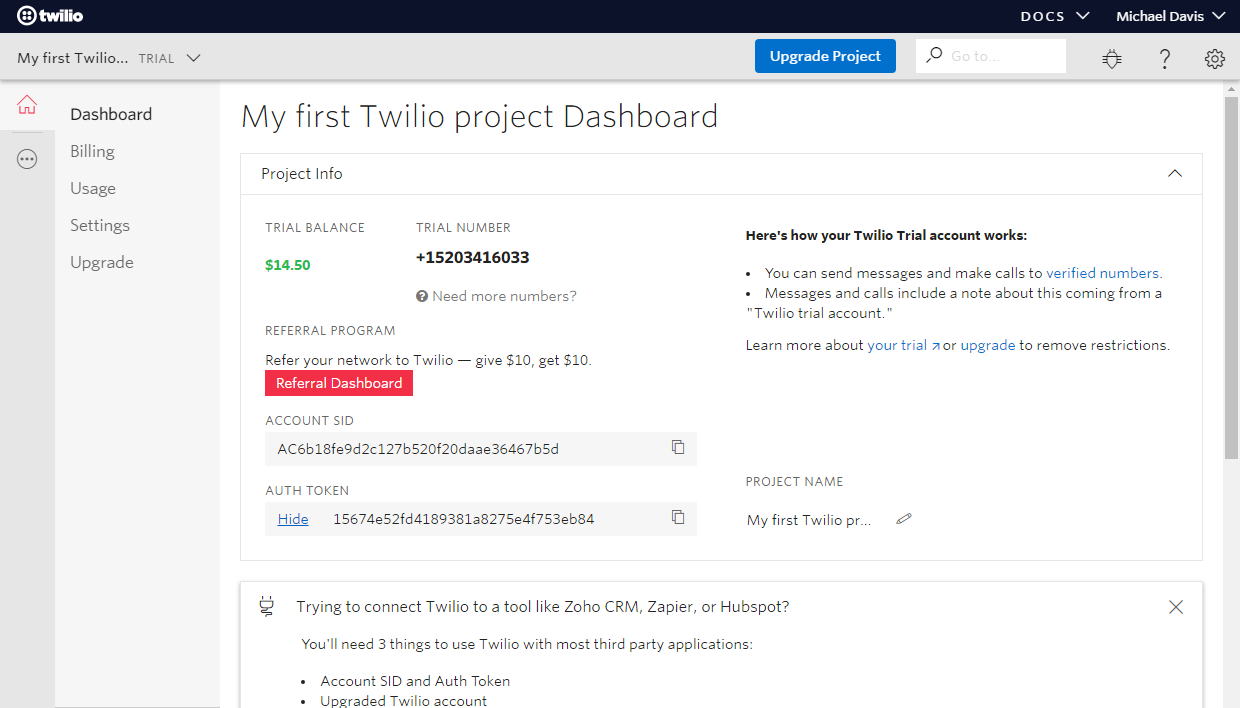Copy the Account SID
The image size is (1240, 708).
pos(678,448)
